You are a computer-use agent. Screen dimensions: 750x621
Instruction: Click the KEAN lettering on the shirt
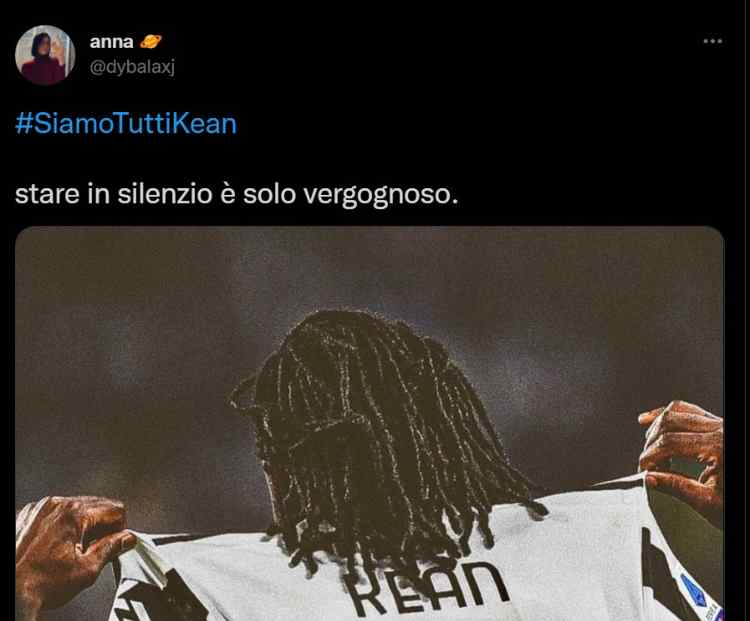point(427,589)
